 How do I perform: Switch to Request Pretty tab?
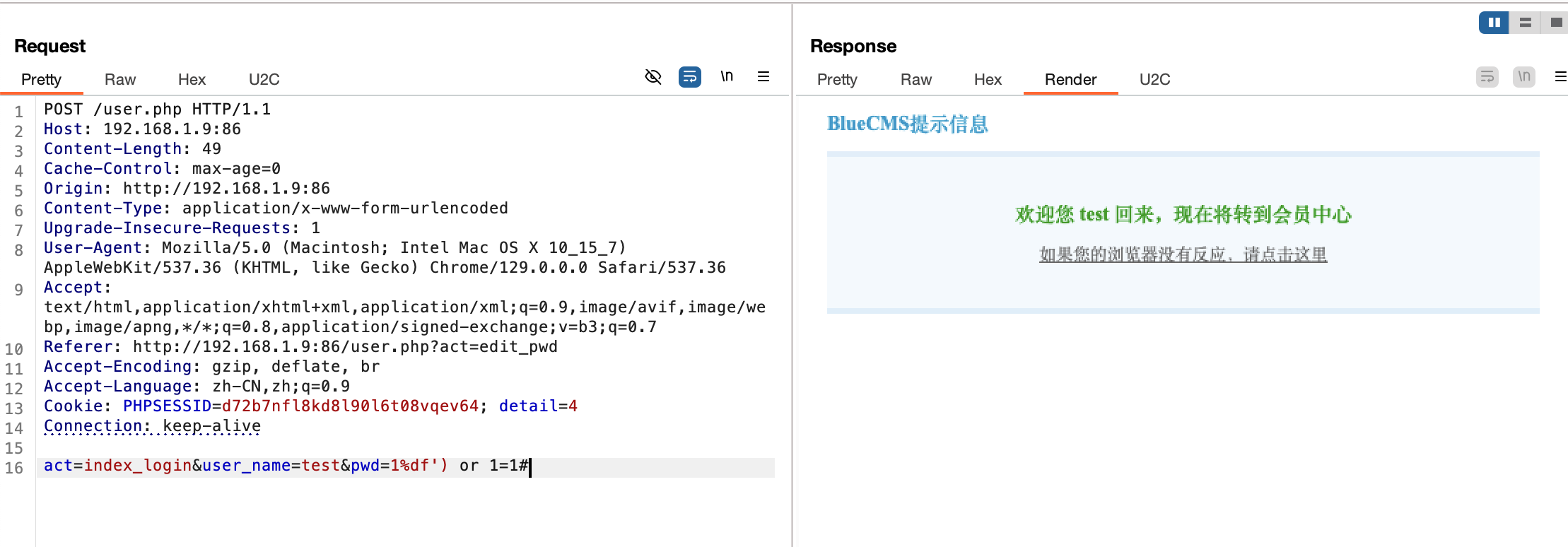[41, 79]
